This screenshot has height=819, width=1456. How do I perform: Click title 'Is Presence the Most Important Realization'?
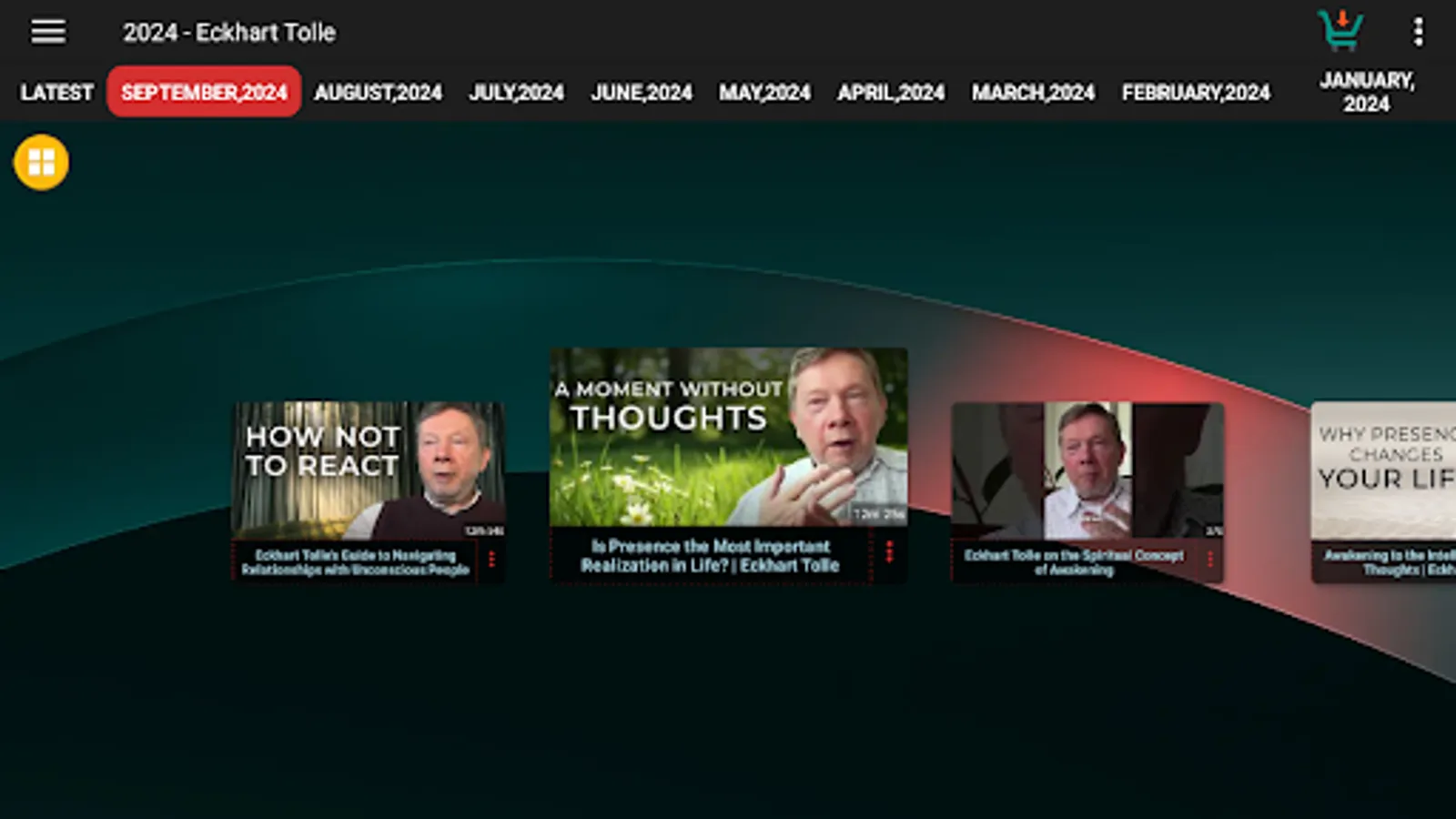tap(710, 555)
